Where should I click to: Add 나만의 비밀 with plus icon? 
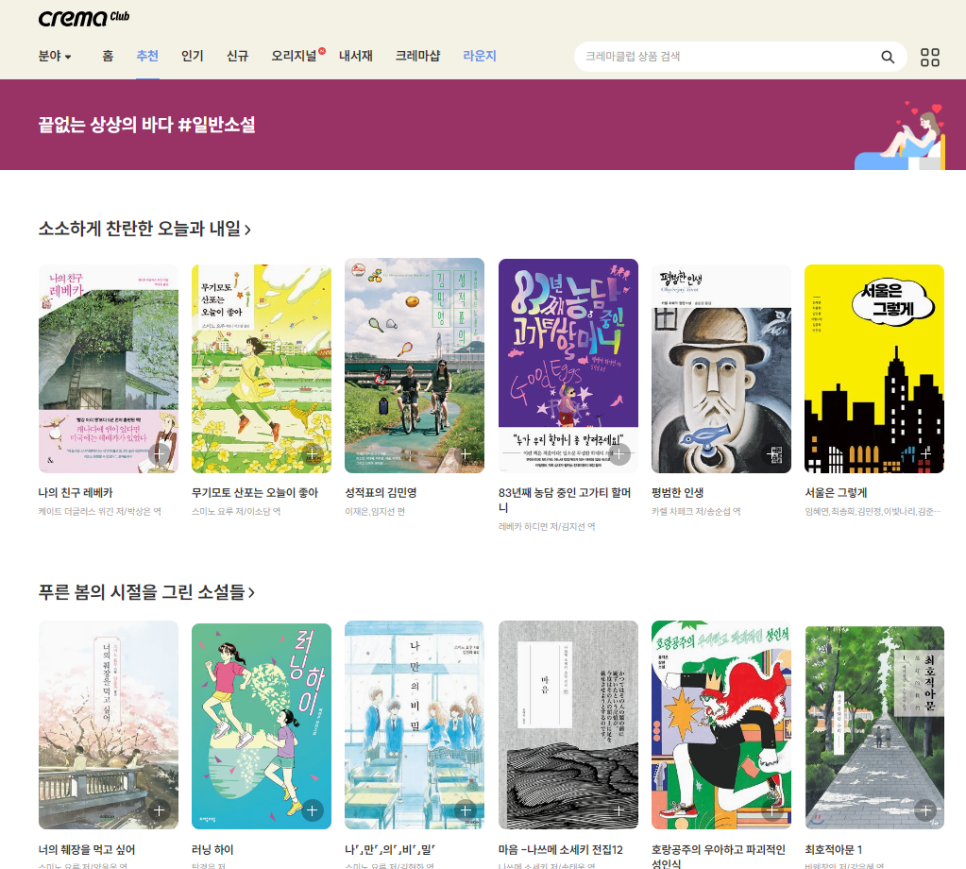point(465,810)
